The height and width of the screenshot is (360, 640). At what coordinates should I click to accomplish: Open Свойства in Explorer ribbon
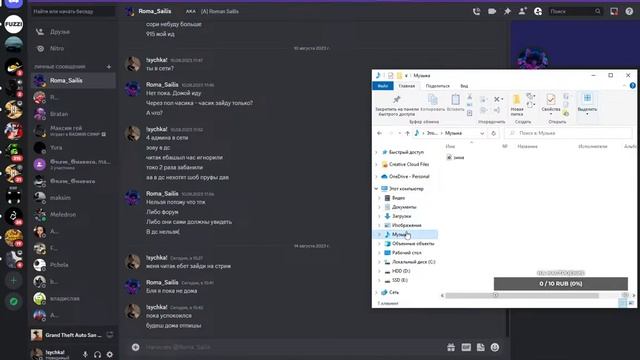551,103
